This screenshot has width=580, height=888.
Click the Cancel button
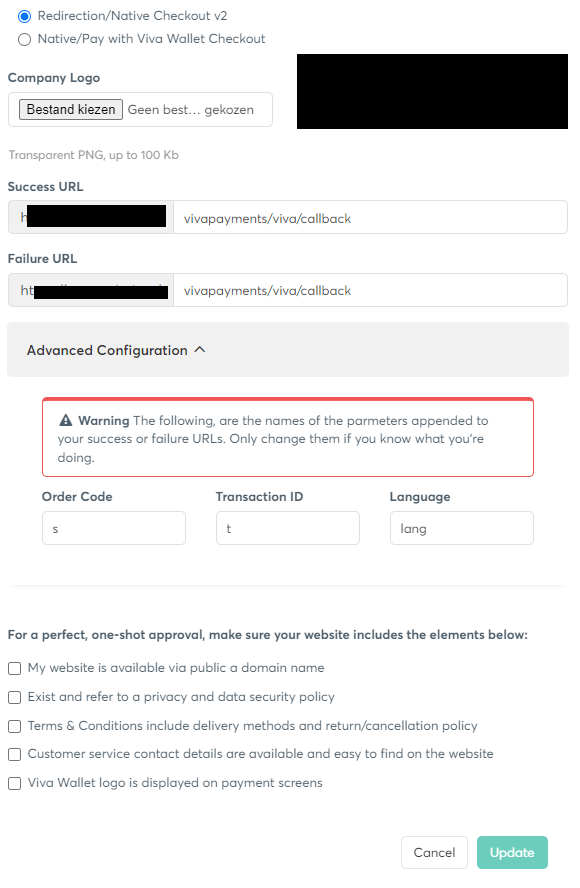coord(434,852)
